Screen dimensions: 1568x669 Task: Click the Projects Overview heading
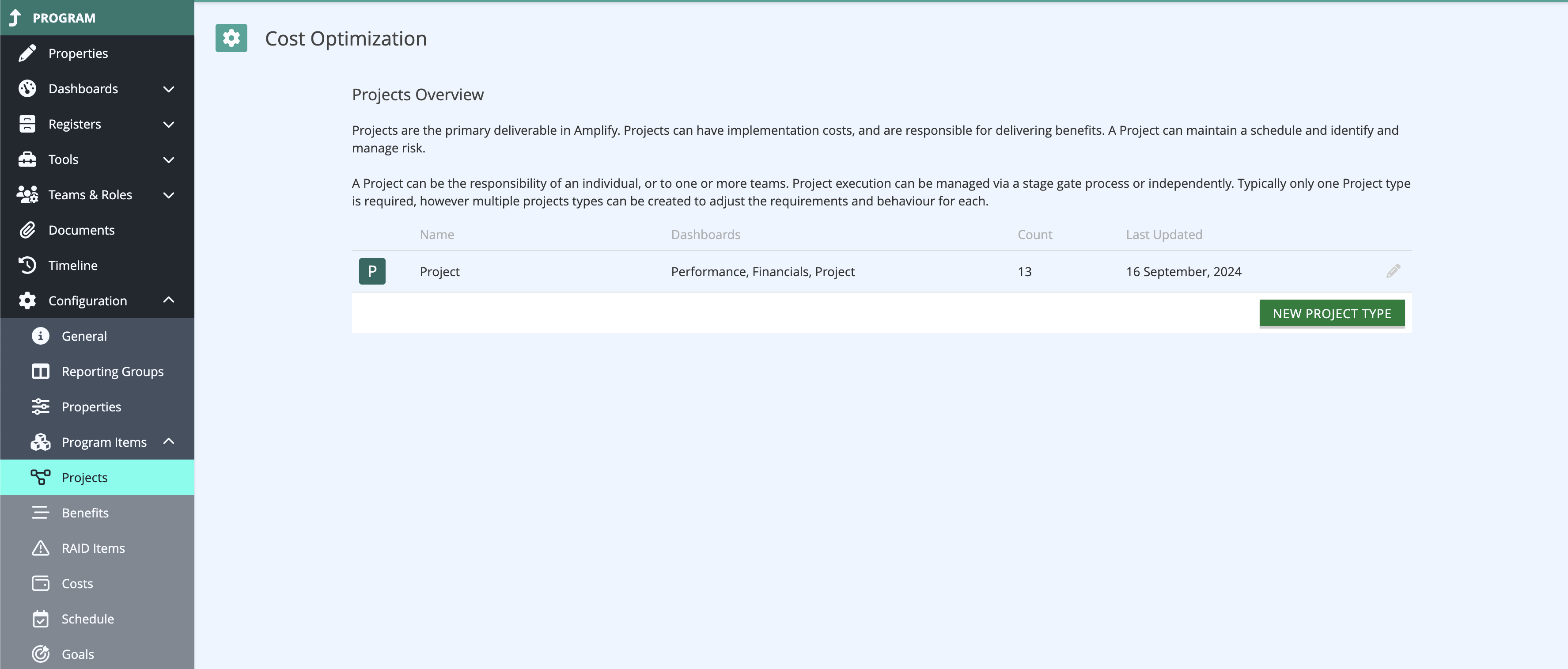417,95
